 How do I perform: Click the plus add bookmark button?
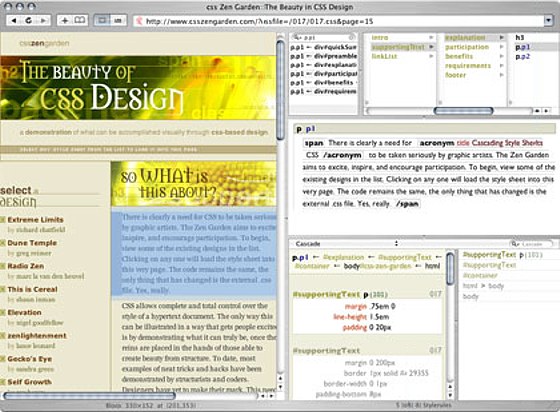tap(65, 21)
